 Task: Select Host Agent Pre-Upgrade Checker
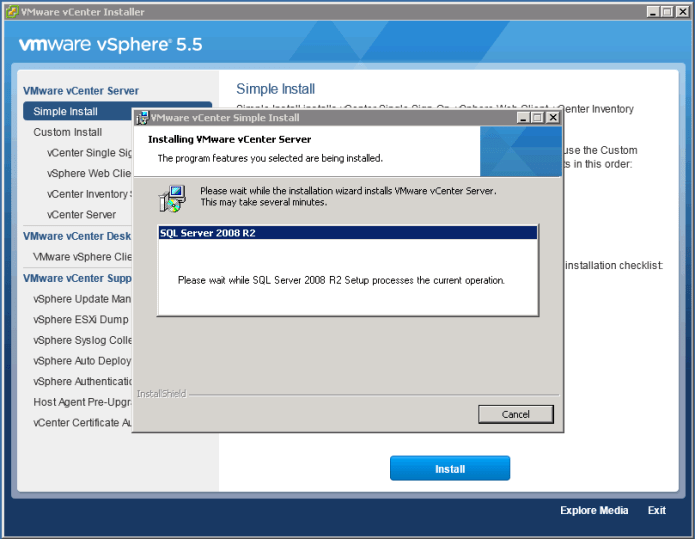pyautogui.click(x=82, y=402)
